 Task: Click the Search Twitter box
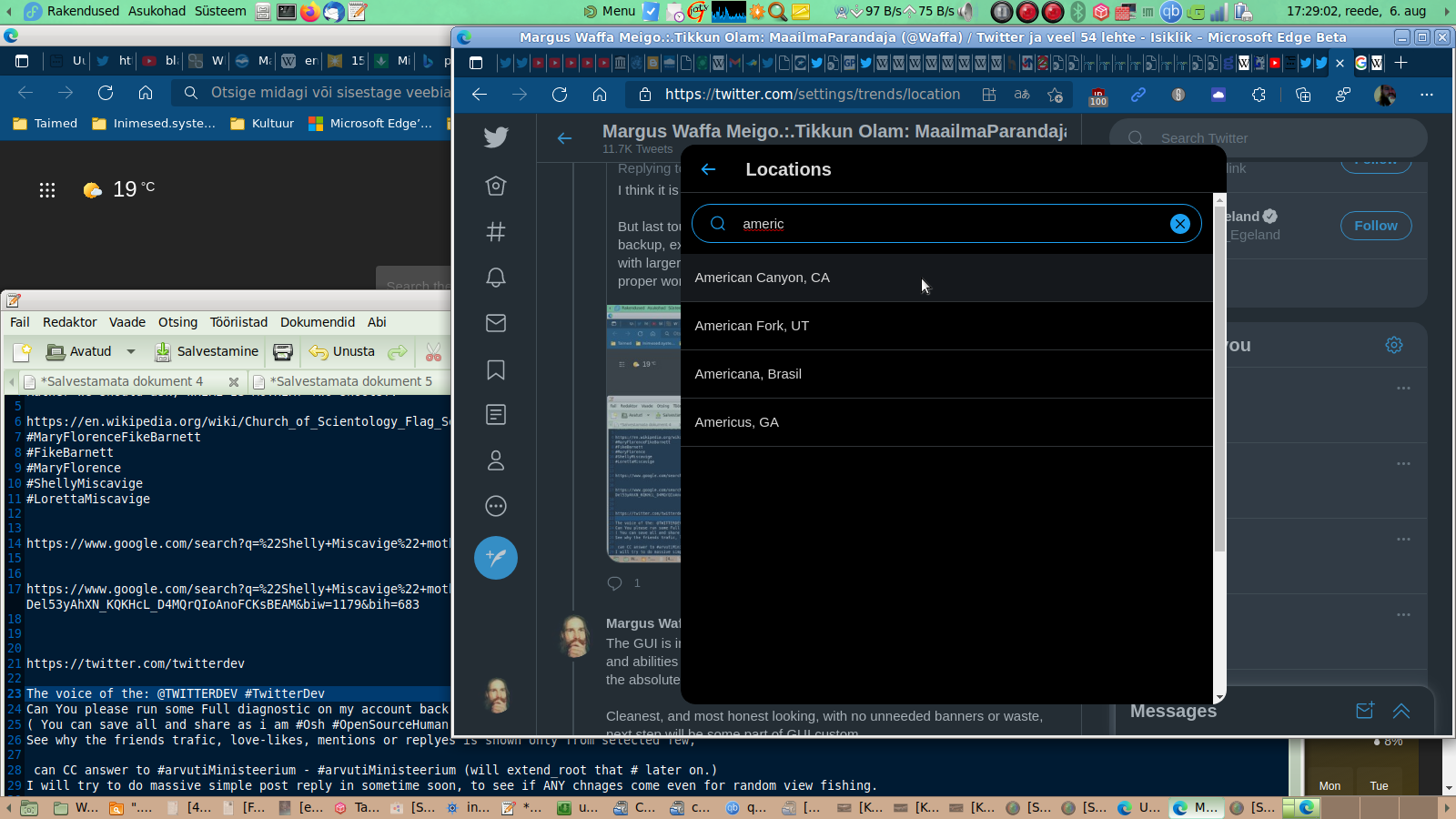click(x=1269, y=138)
